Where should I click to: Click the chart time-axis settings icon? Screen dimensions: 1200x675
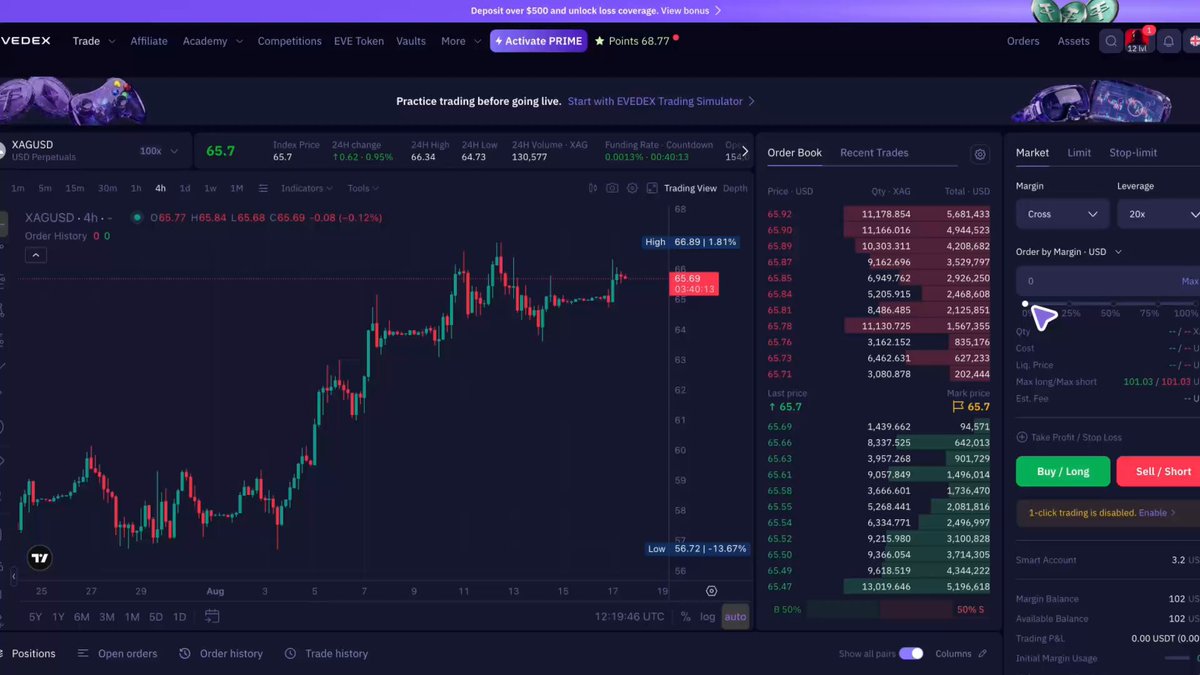tap(711, 591)
